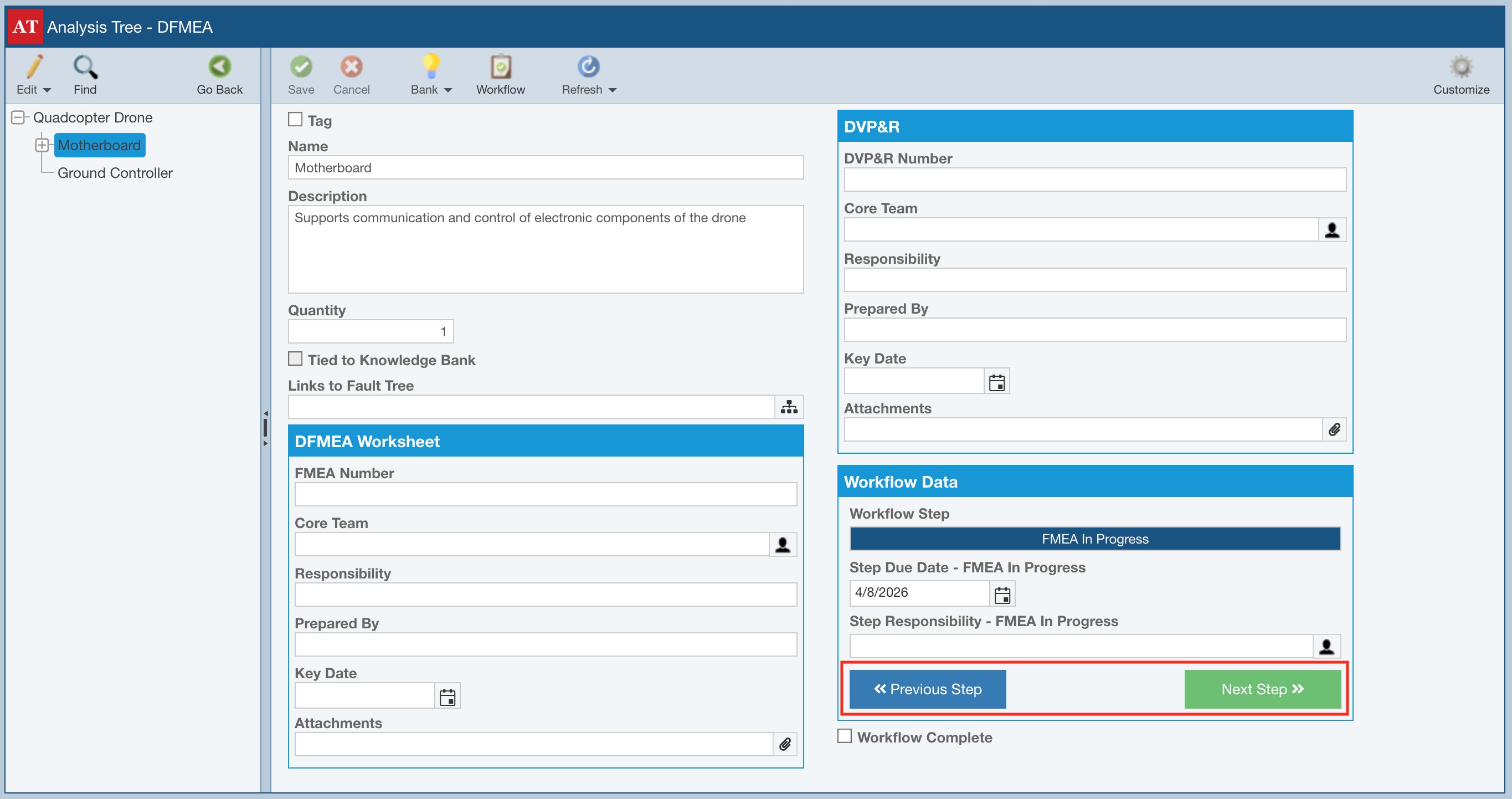Open the Bank dropdown menu
The height and width of the screenshot is (799, 1512).
(448, 90)
